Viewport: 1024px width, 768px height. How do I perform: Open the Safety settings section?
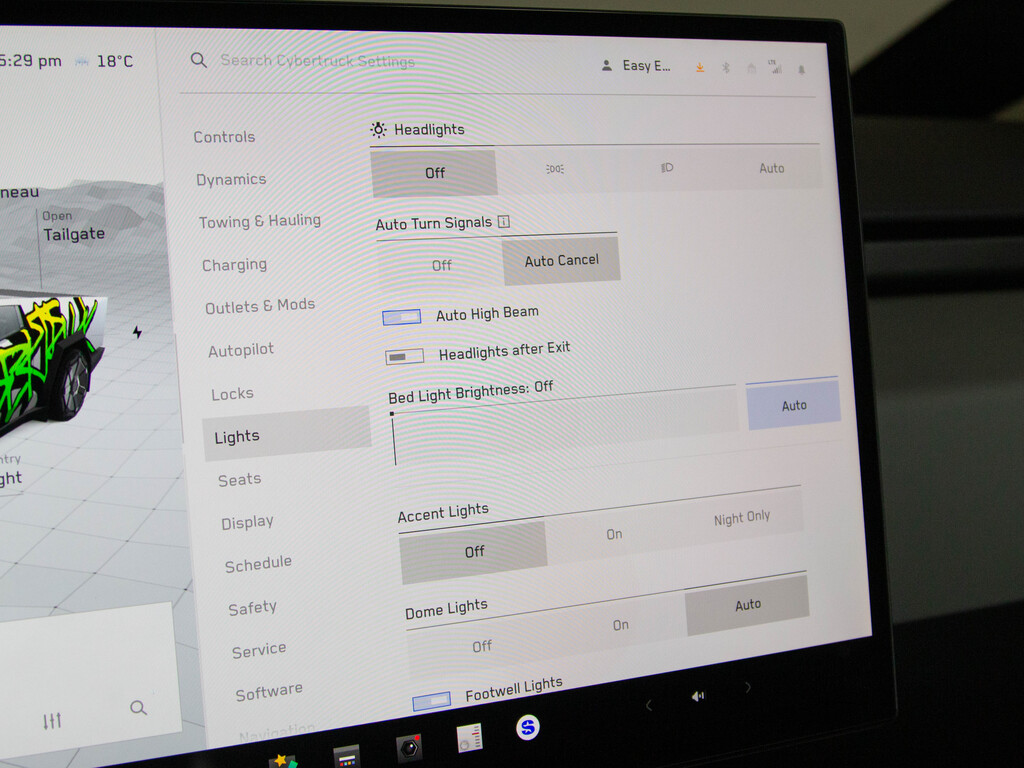tap(253, 608)
